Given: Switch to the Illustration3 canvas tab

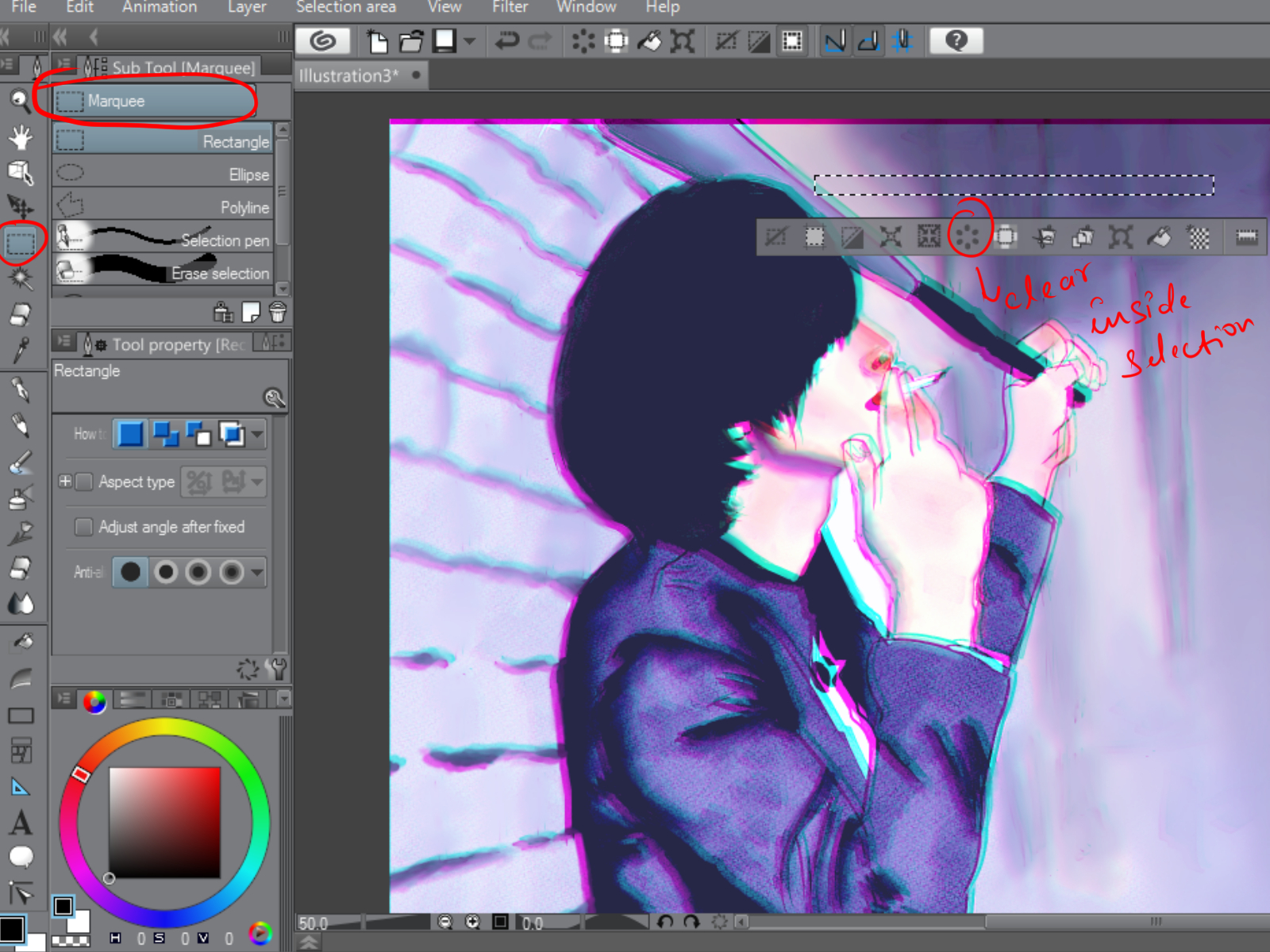Looking at the screenshot, I should pos(348,76).
